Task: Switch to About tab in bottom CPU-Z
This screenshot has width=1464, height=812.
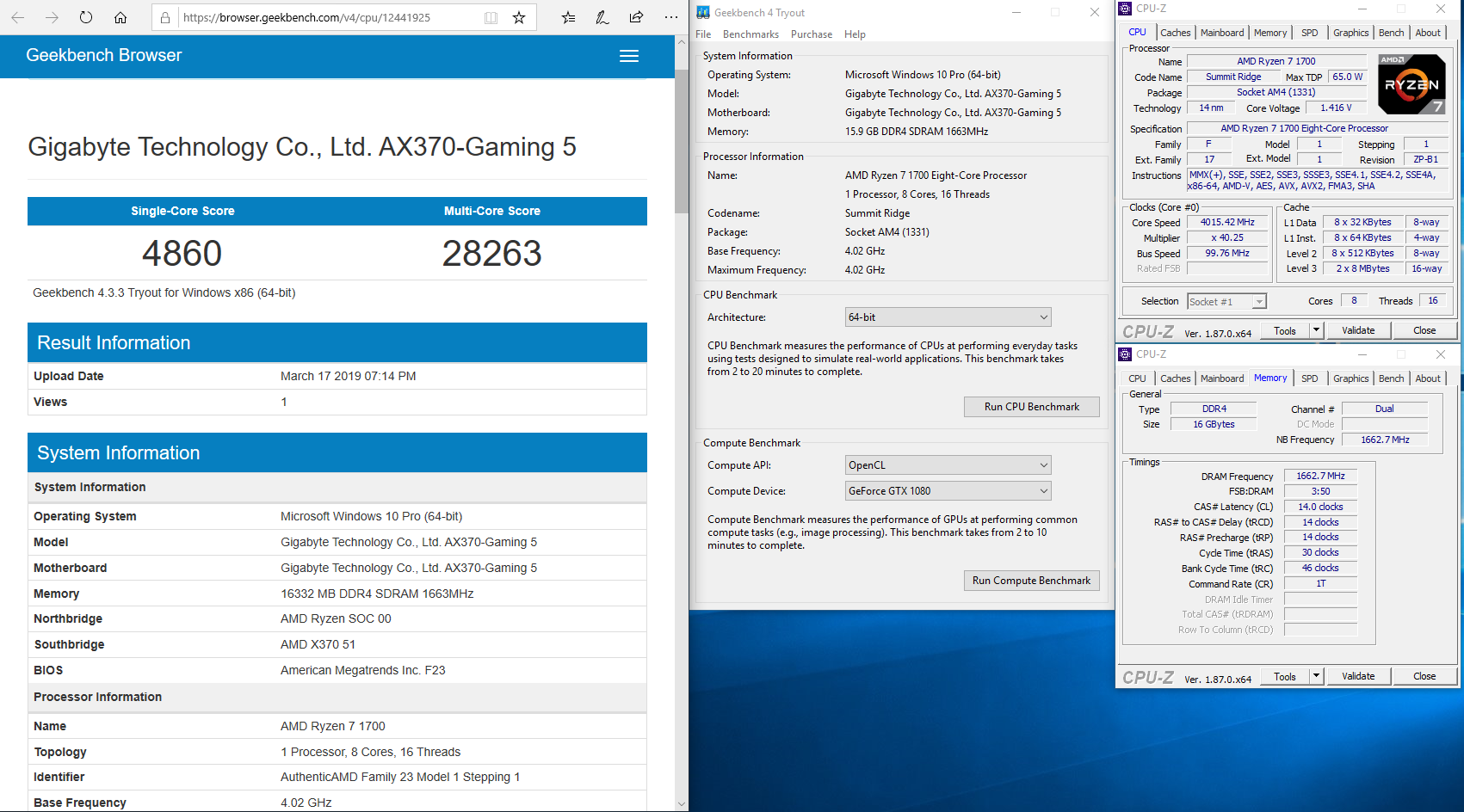Action: click(1428, 378)
